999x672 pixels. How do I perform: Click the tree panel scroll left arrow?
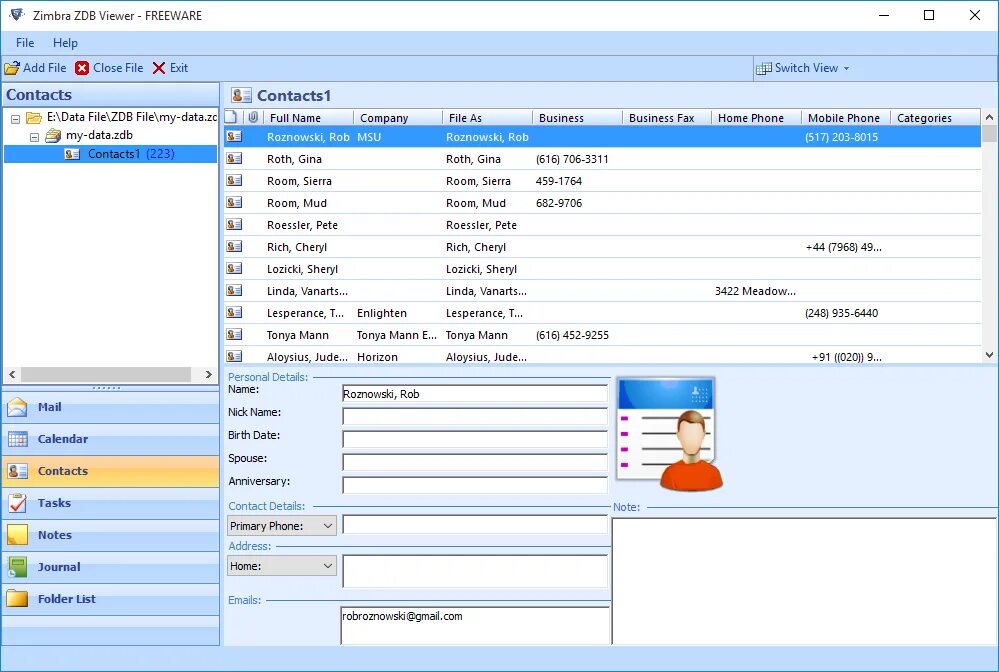coord(12,375)
